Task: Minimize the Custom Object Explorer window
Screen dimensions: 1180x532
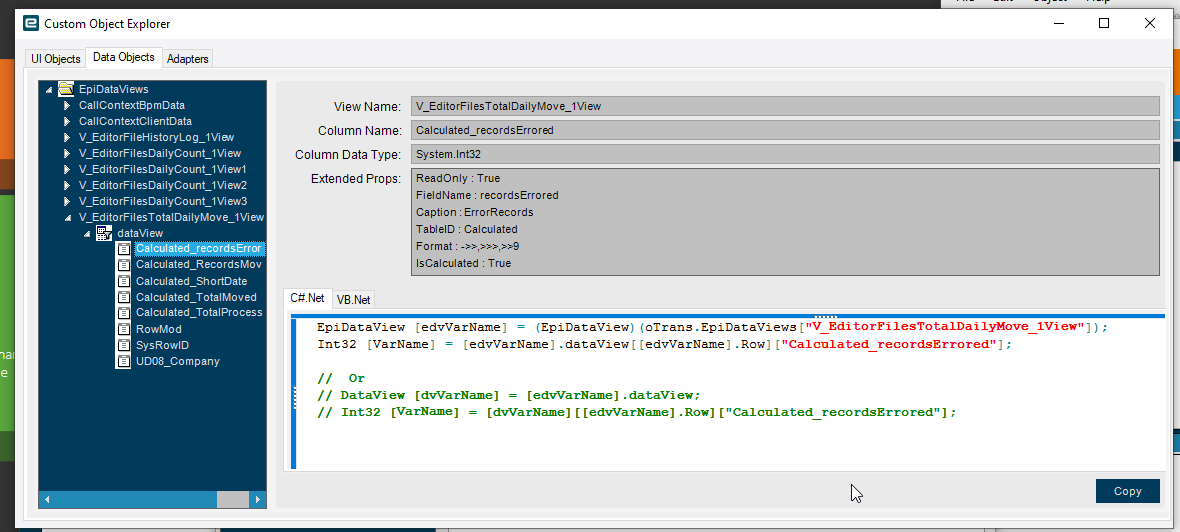Action: (1059, 23)
